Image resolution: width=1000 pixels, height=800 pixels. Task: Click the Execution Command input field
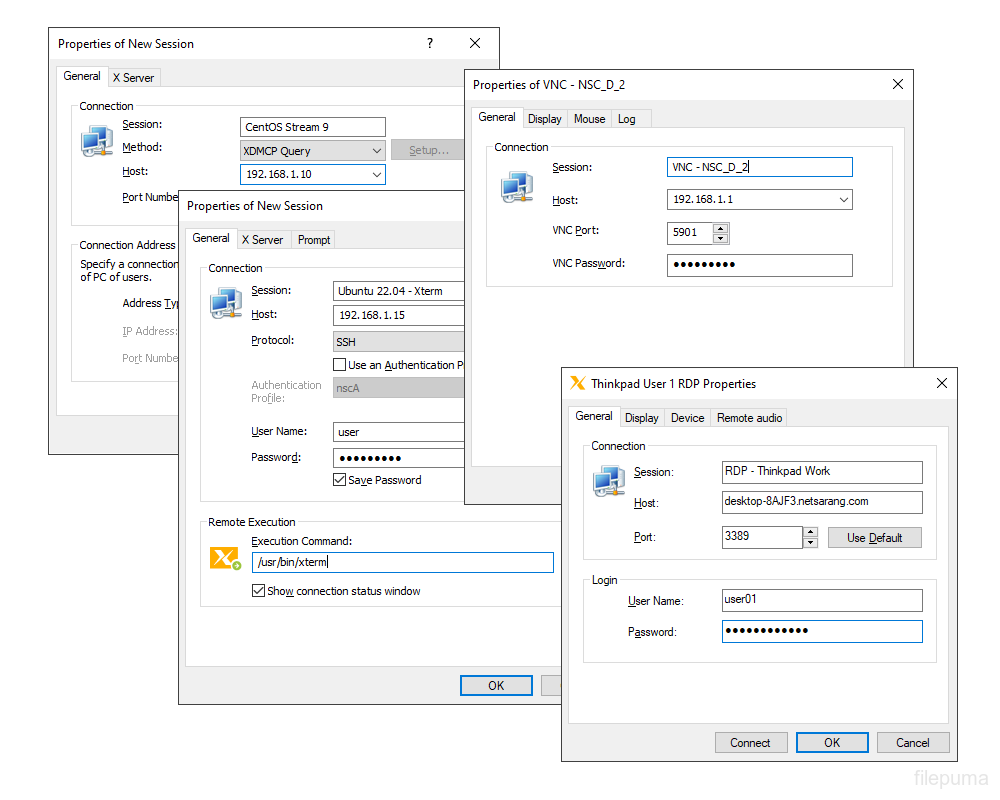tap(402, 563)
